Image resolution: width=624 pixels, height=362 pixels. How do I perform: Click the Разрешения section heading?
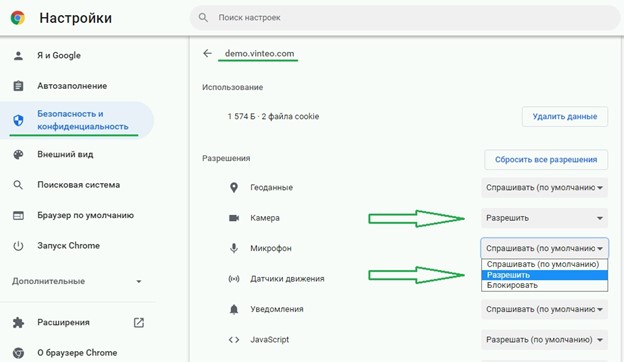(x=226, y=158)
